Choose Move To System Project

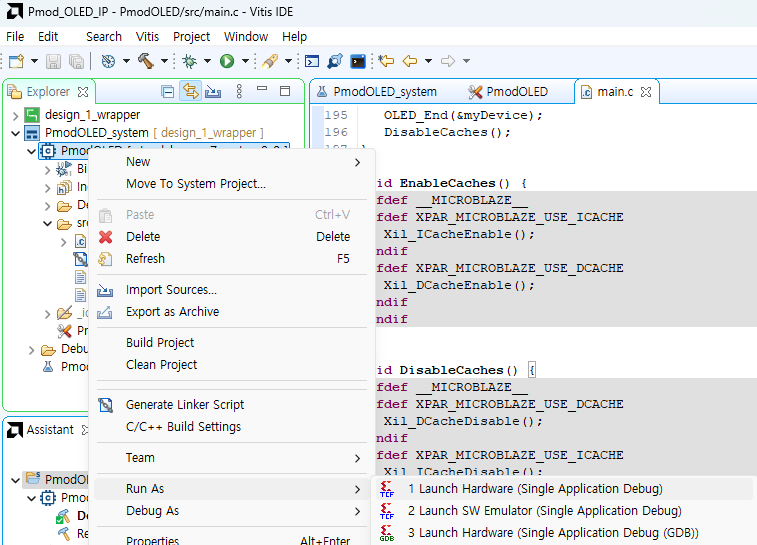coord(232,184)
